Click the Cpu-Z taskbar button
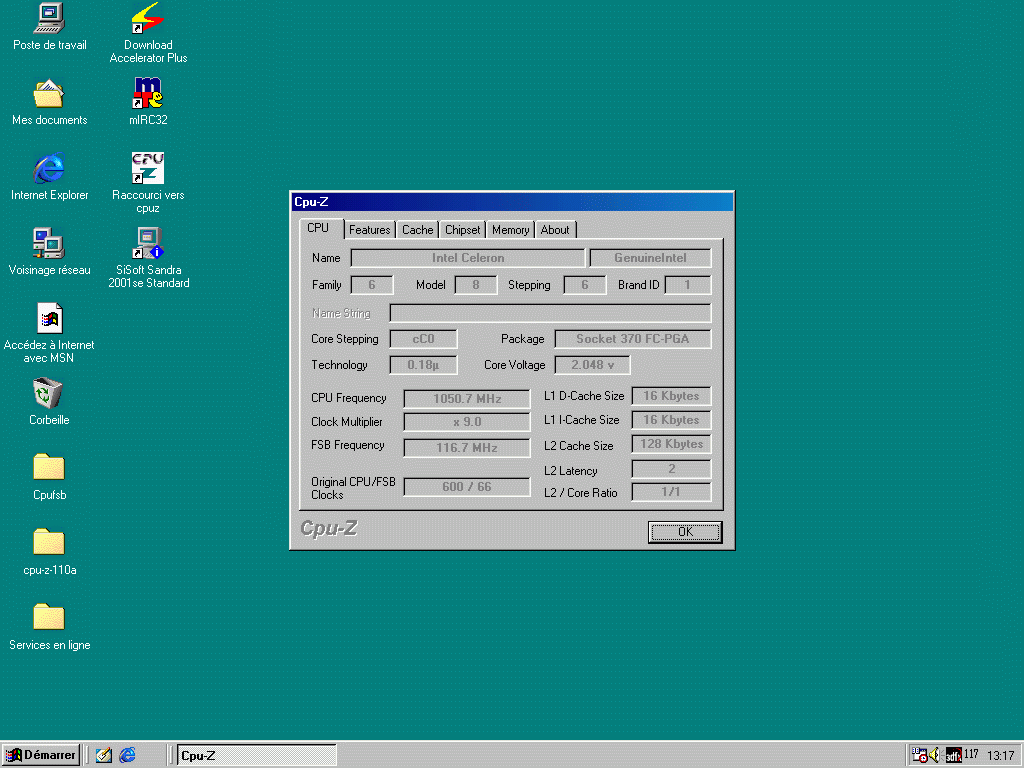This screenshot has height=768, width=1024. (257, 756)
